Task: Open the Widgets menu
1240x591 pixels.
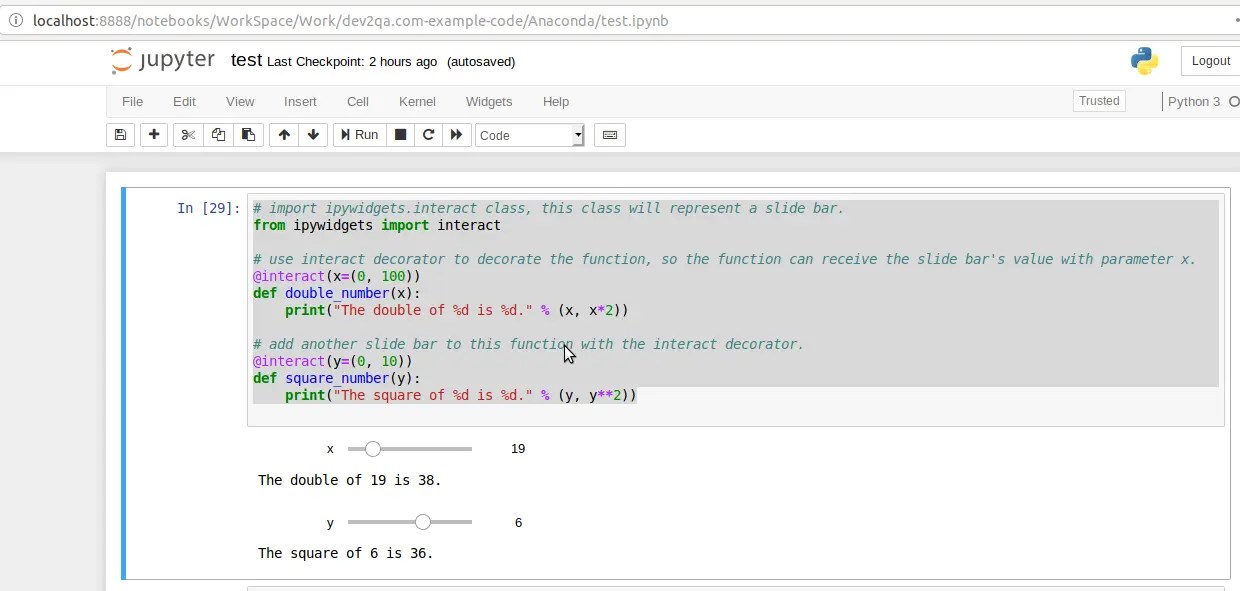Action: [489, 101]
